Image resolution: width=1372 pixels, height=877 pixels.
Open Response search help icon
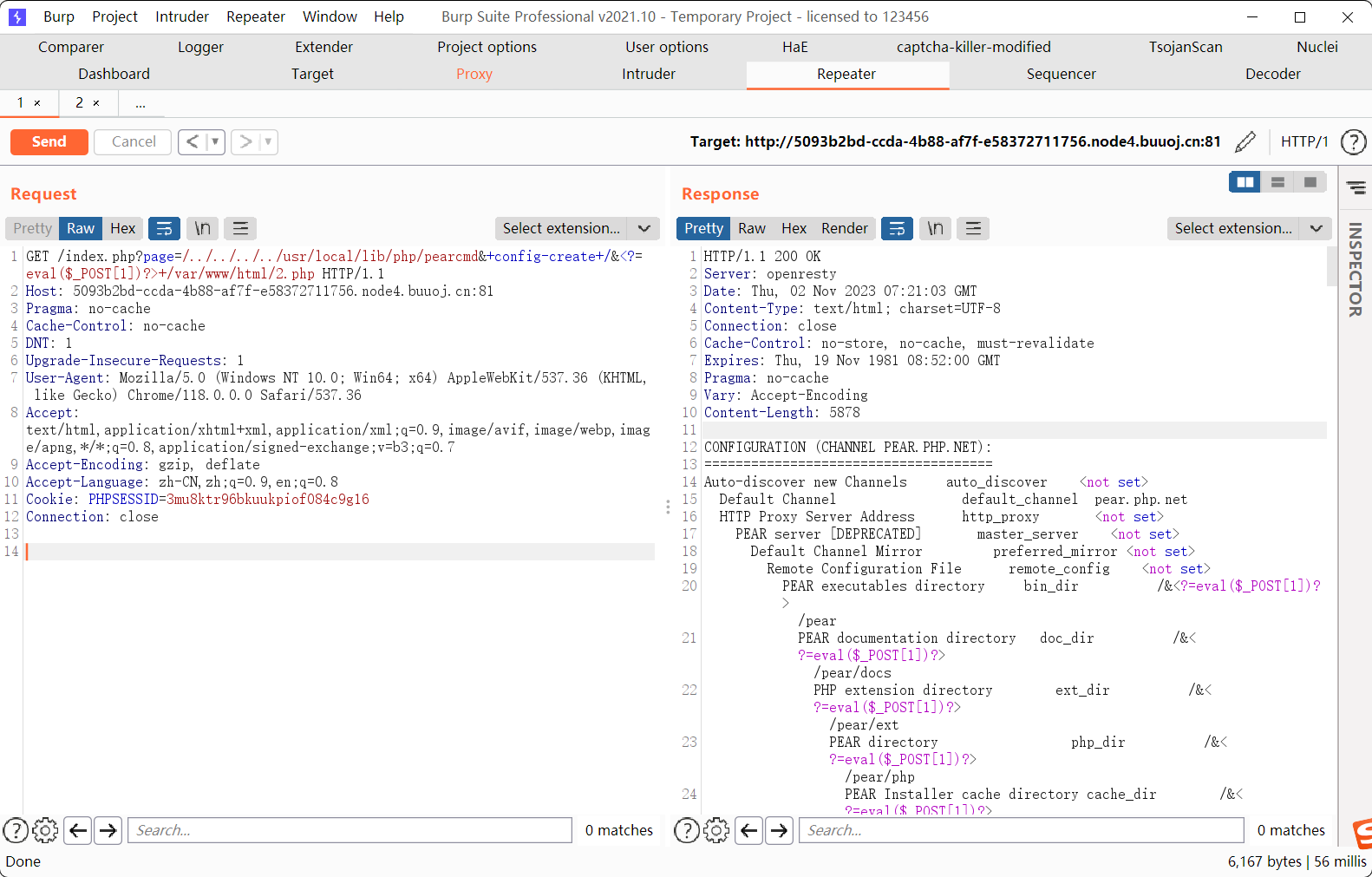pos(687,830)
